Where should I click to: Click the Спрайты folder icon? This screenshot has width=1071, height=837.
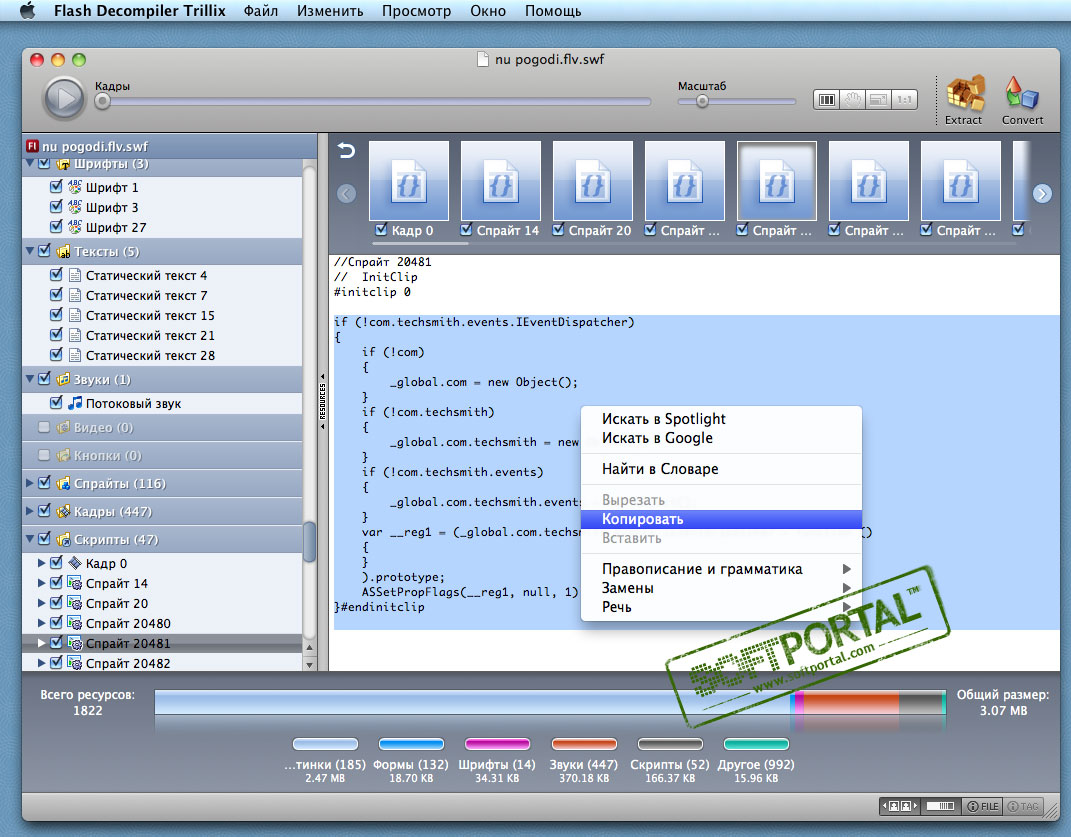(x=63, y=484)
